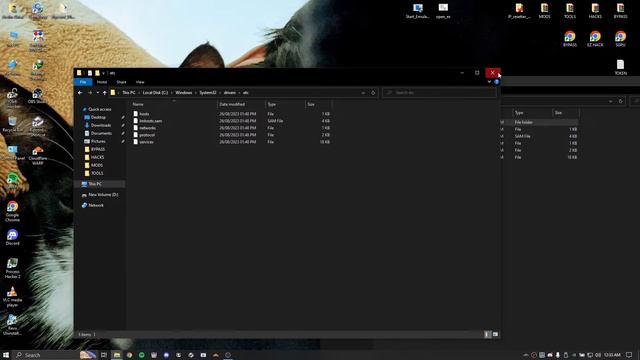Switch to large icons view toggle
Screen dimensions: 640x360
pyautogui.click(x=495, y=334)
